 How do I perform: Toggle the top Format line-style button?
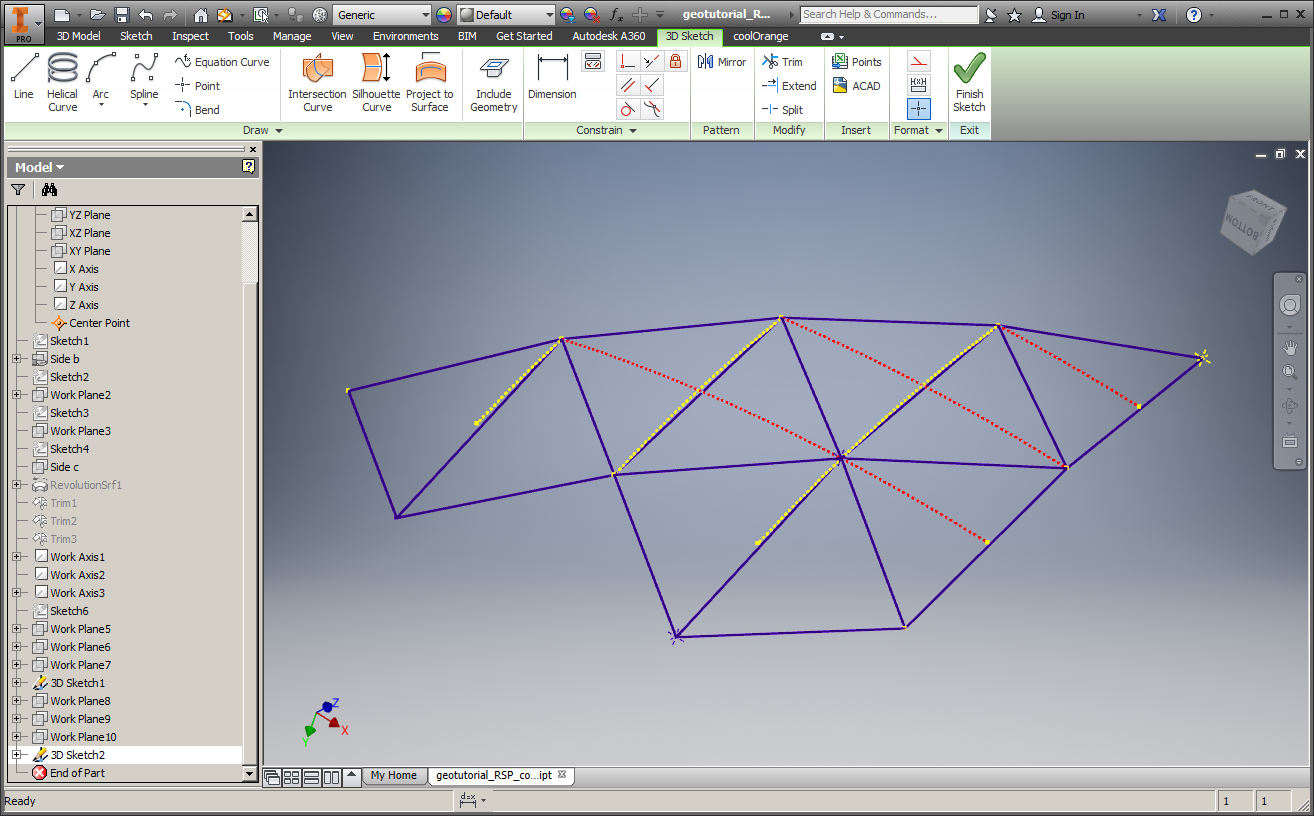(919, 62)
